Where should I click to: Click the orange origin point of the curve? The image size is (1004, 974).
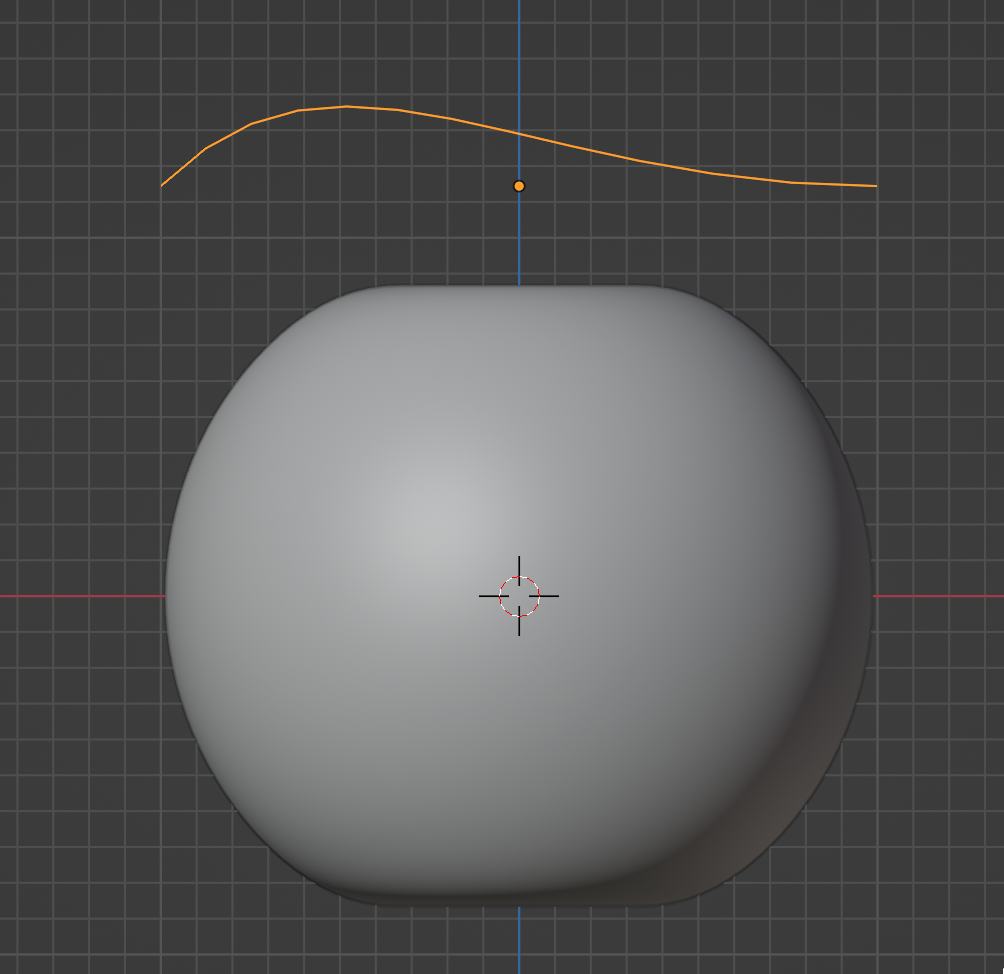pos(519,186)
